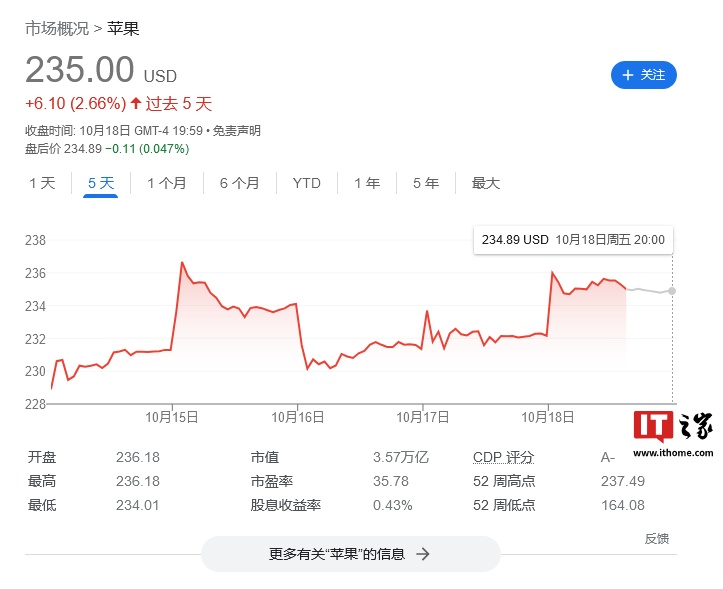Select the 5 年 chart range
The width and height of the screenshot is (723, 589).
(425, 183)
